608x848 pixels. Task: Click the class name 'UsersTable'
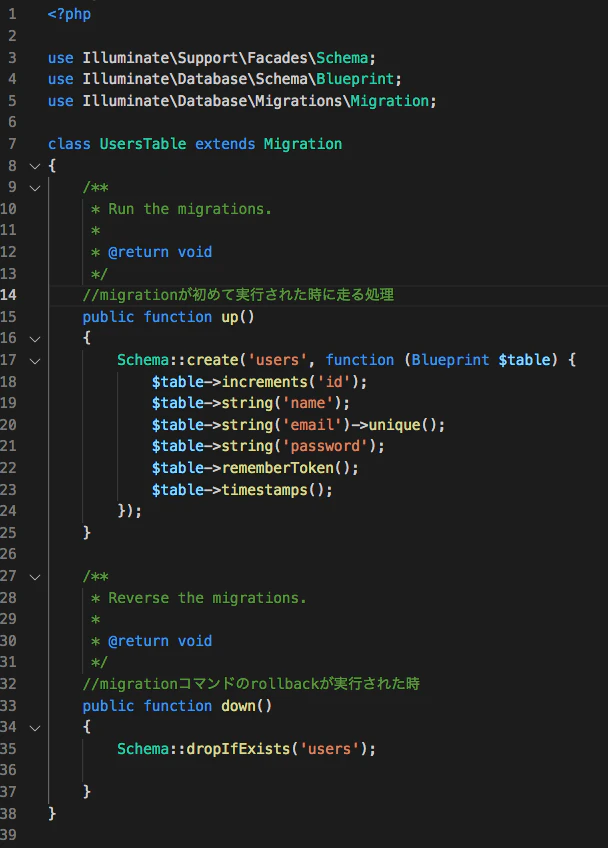pos(143,144)
